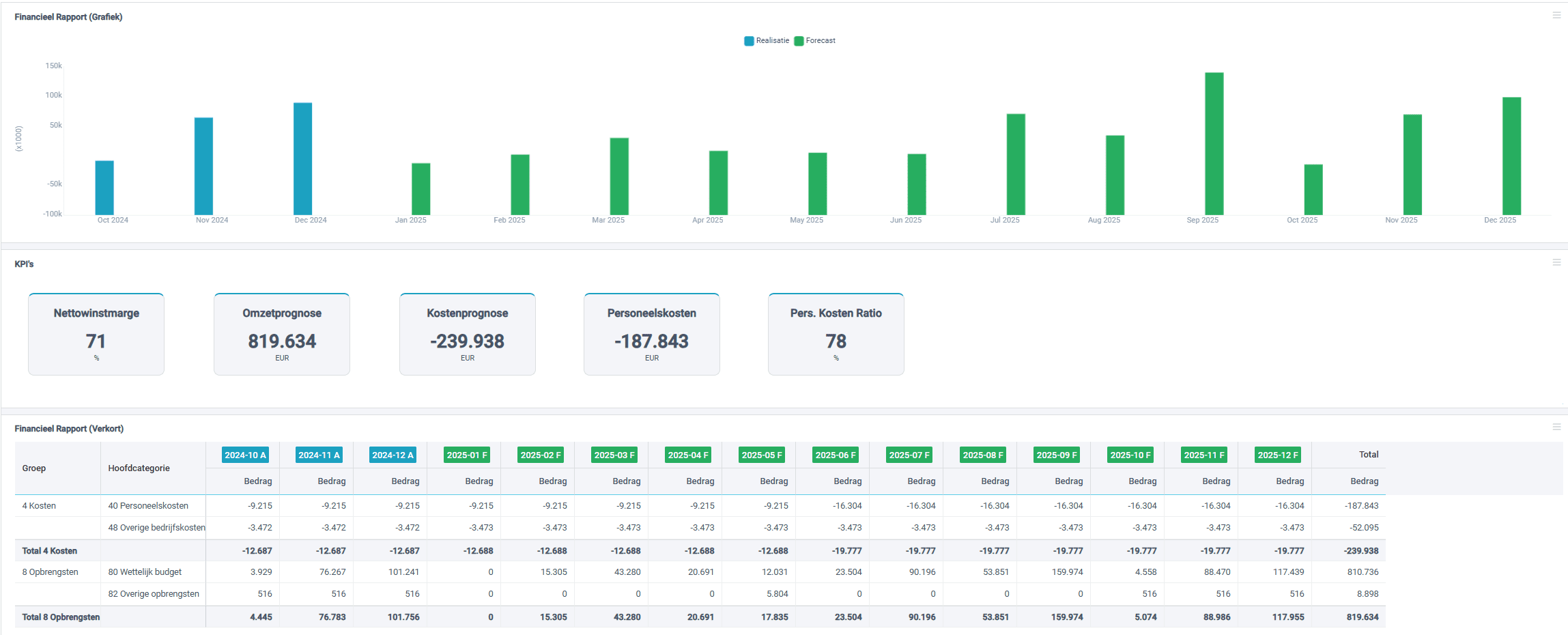The image size is (1568, 635).
Task: Open the Personeelskosten KPI card
Action: click(652, 334)
